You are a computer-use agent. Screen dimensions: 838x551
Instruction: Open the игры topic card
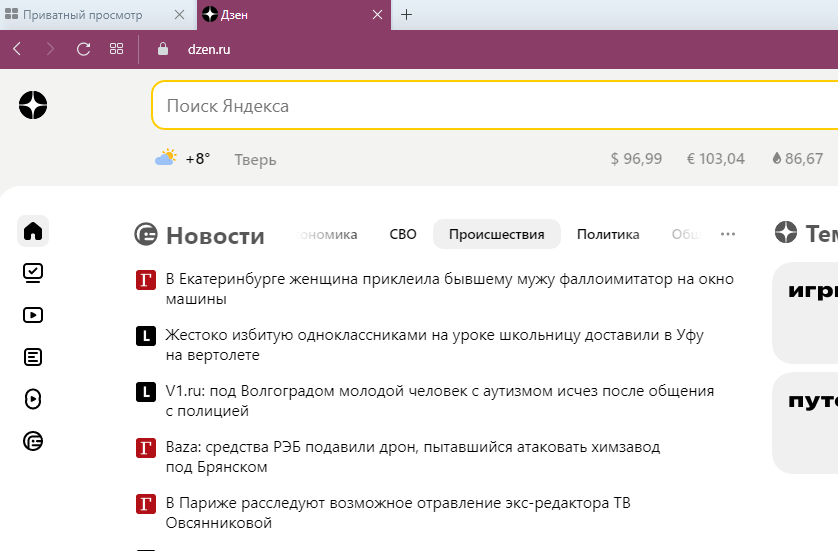(805, 313)
